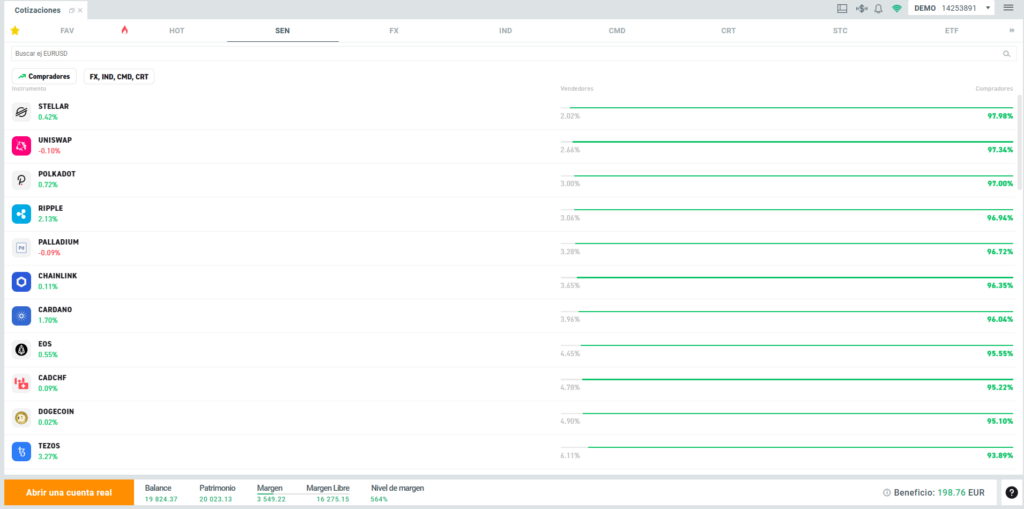Viewport: 1024px width, 509px height.
Task: Click the 97.98% buyers value for Stellar
Action: 1000,116
